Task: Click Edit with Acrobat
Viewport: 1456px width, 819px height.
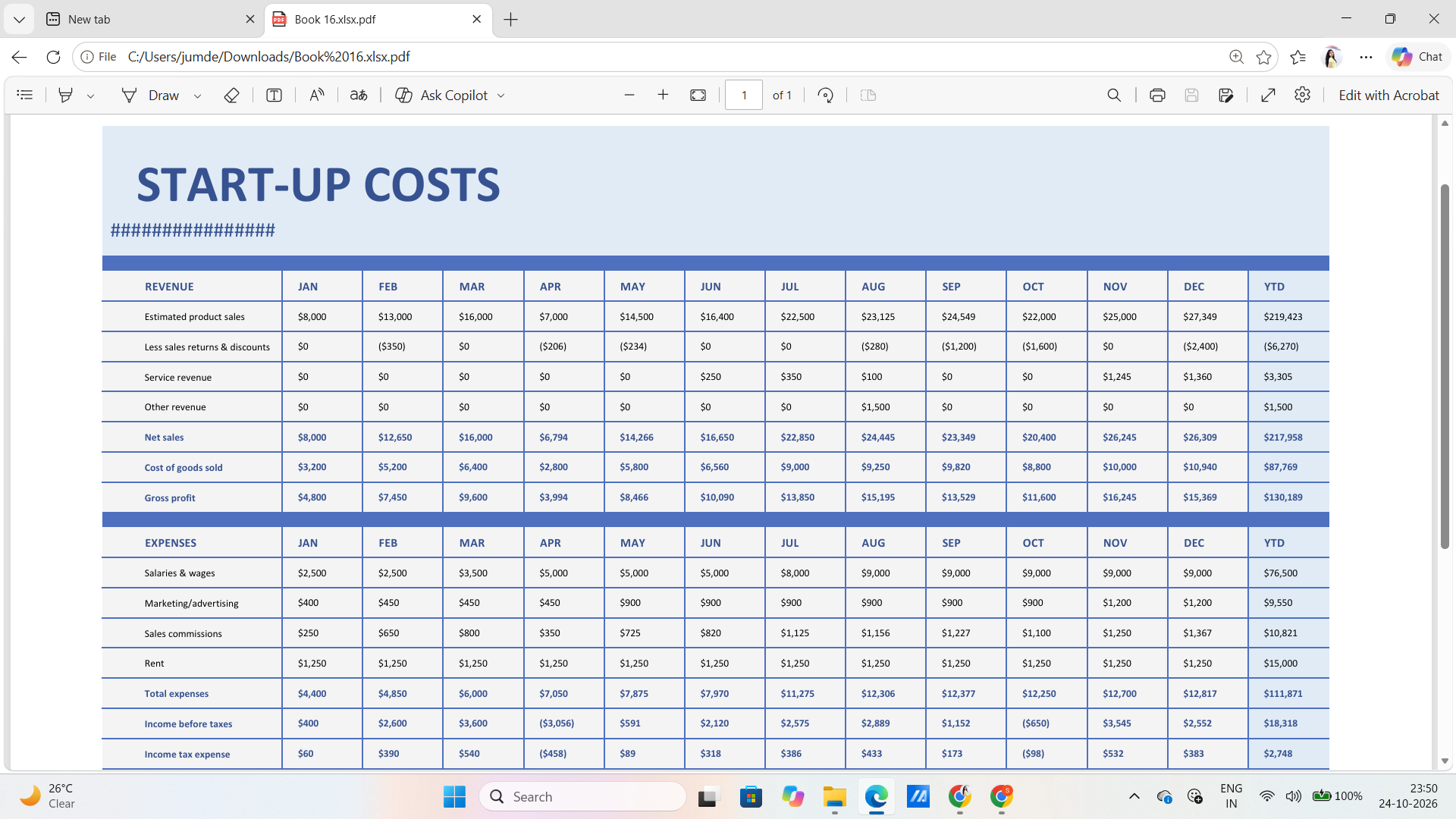Action: [1389, 95]
